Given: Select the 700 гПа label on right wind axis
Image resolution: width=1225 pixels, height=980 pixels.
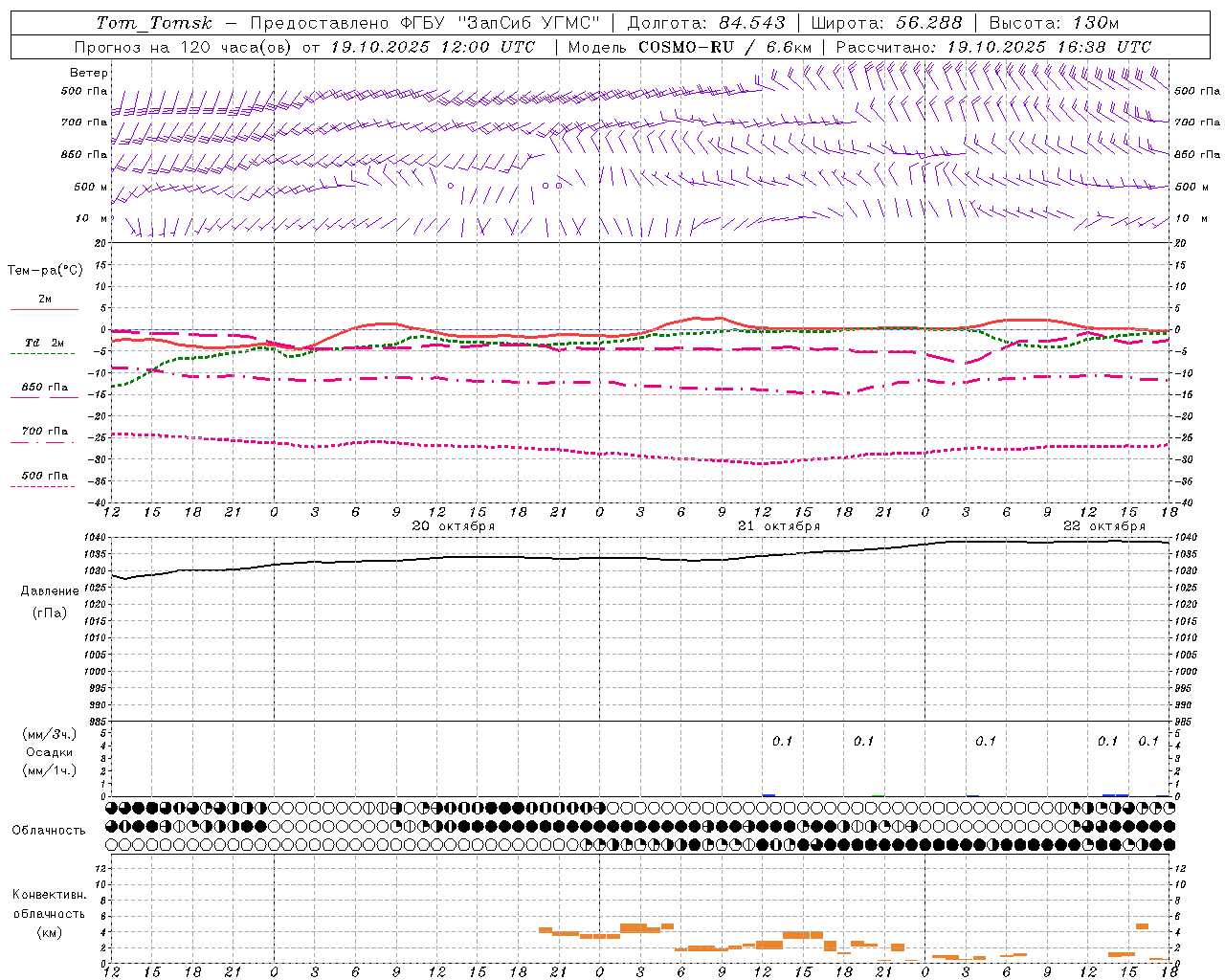Looking at the screenshot, I should pyautogui.click(x=1197, y=122).
